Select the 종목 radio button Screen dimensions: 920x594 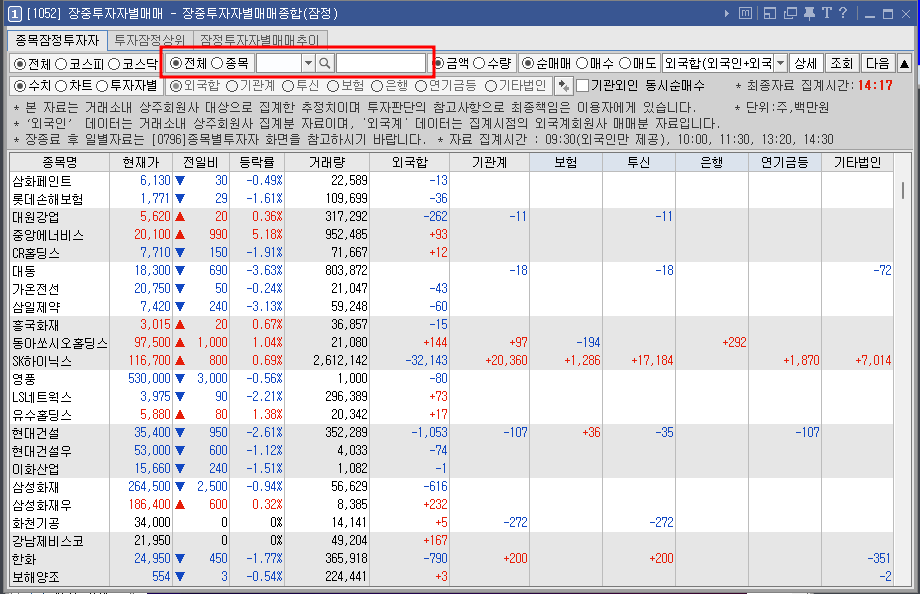[x=217, y=63]
